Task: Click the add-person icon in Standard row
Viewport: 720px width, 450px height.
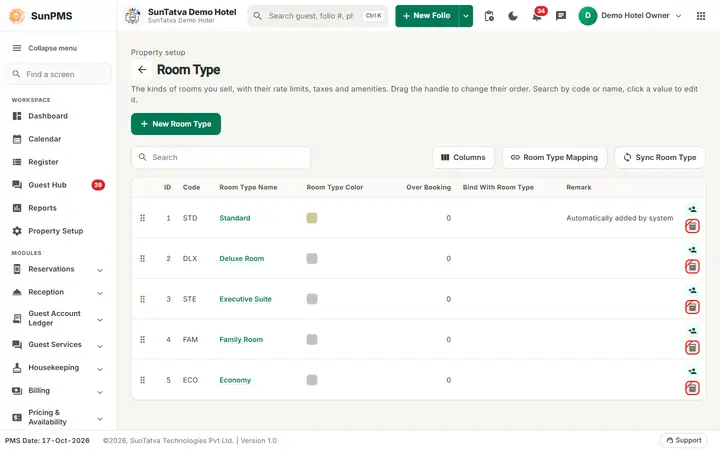Action: click(x=692, y=209)
